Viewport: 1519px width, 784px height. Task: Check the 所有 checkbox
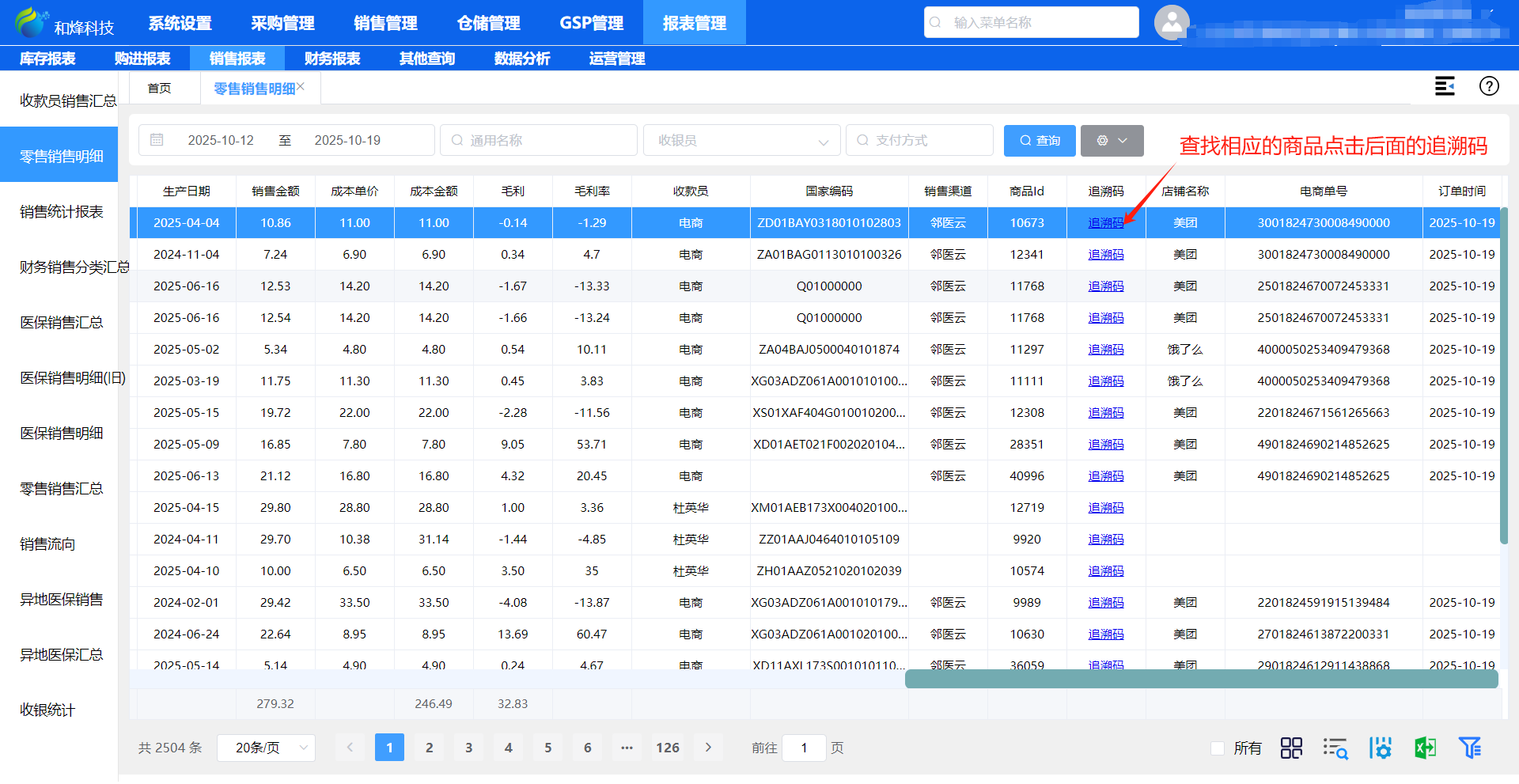[1218, 748]
